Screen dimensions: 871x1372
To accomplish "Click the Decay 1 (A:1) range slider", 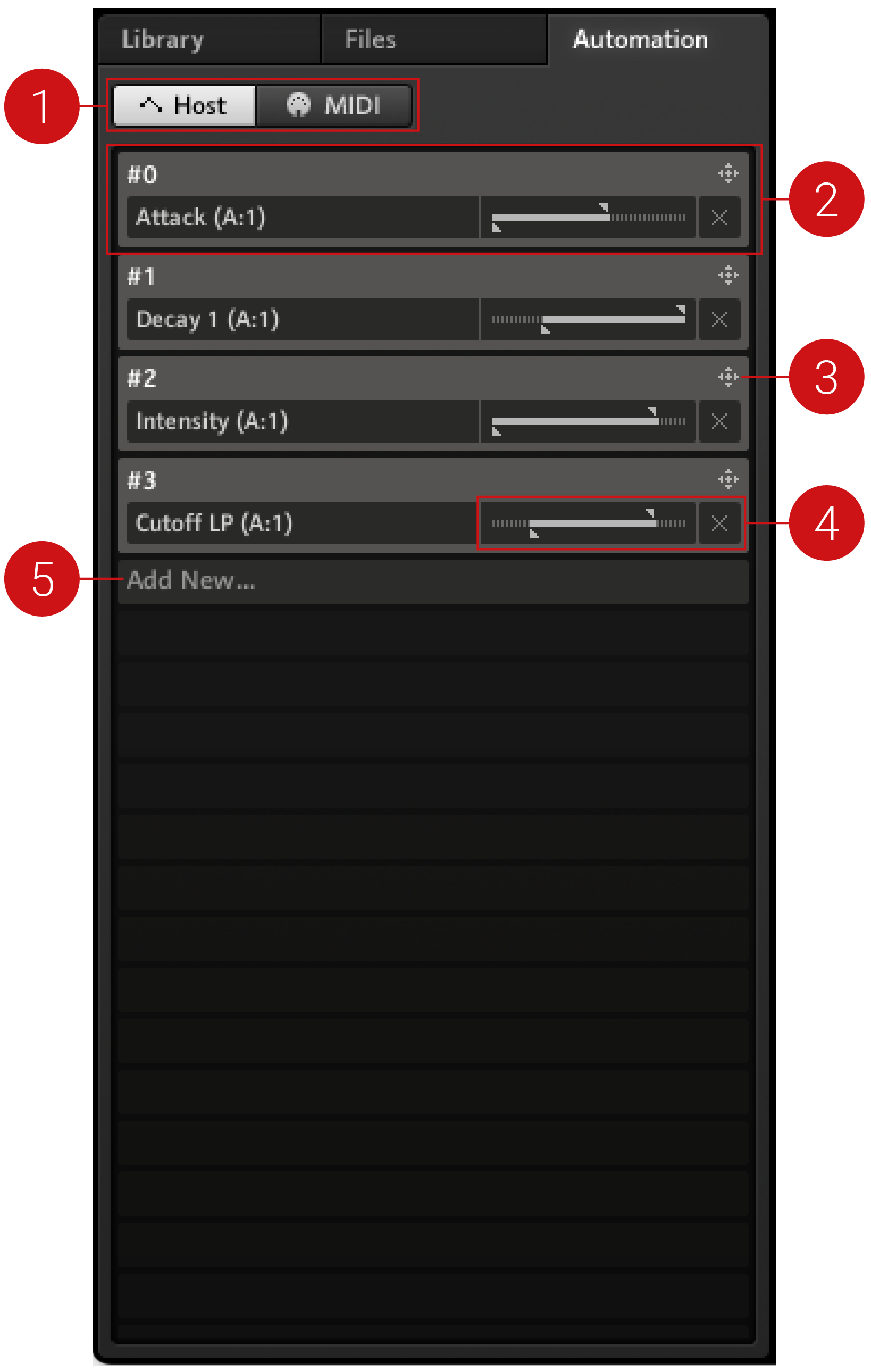I will pyautogui.click(x=589, y=319).
